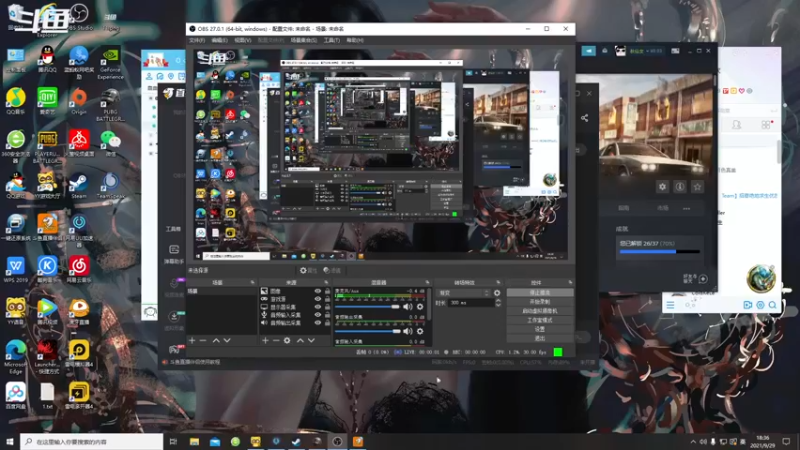Toggle visibility eye of the 音频输出采集 source
Viewport: 800px width, 450px height.
pyautogui.click(x=318, y=323)
